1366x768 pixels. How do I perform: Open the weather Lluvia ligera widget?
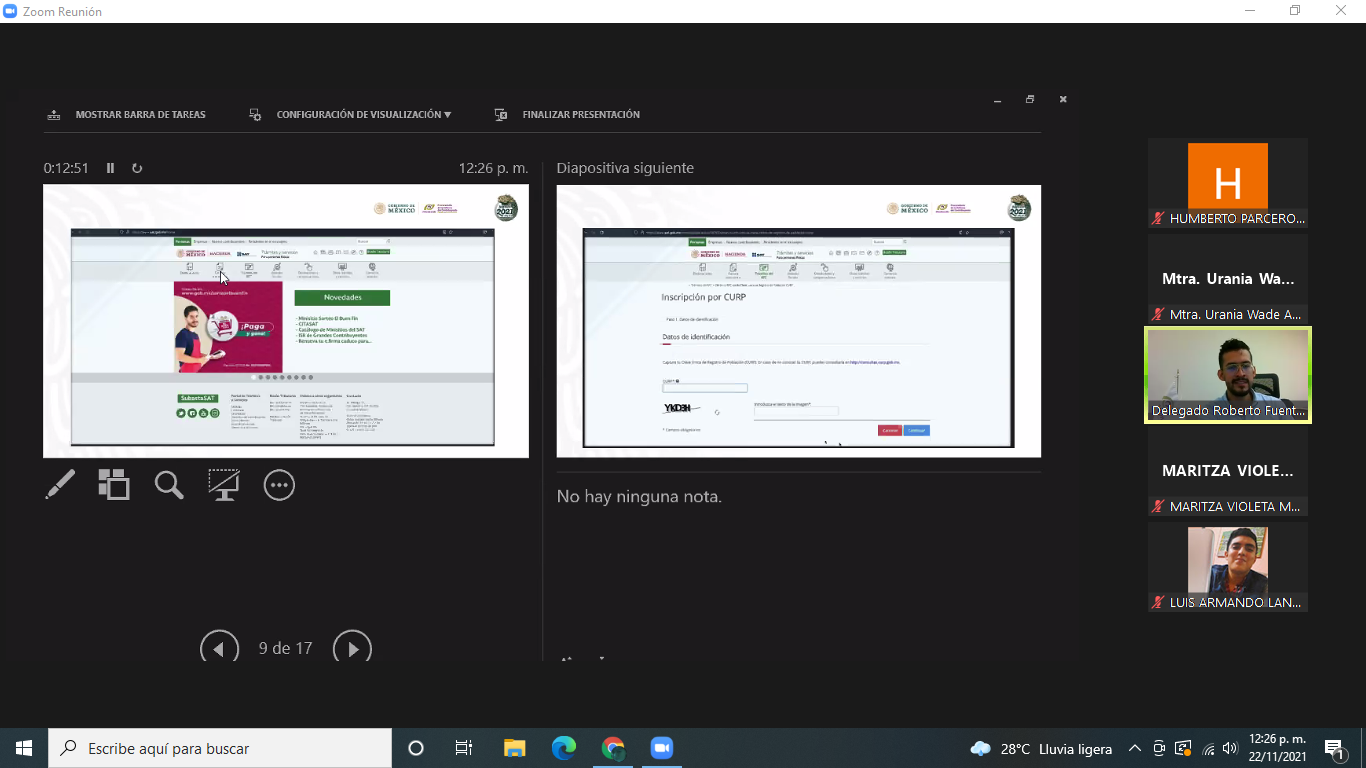(1041, 748)
